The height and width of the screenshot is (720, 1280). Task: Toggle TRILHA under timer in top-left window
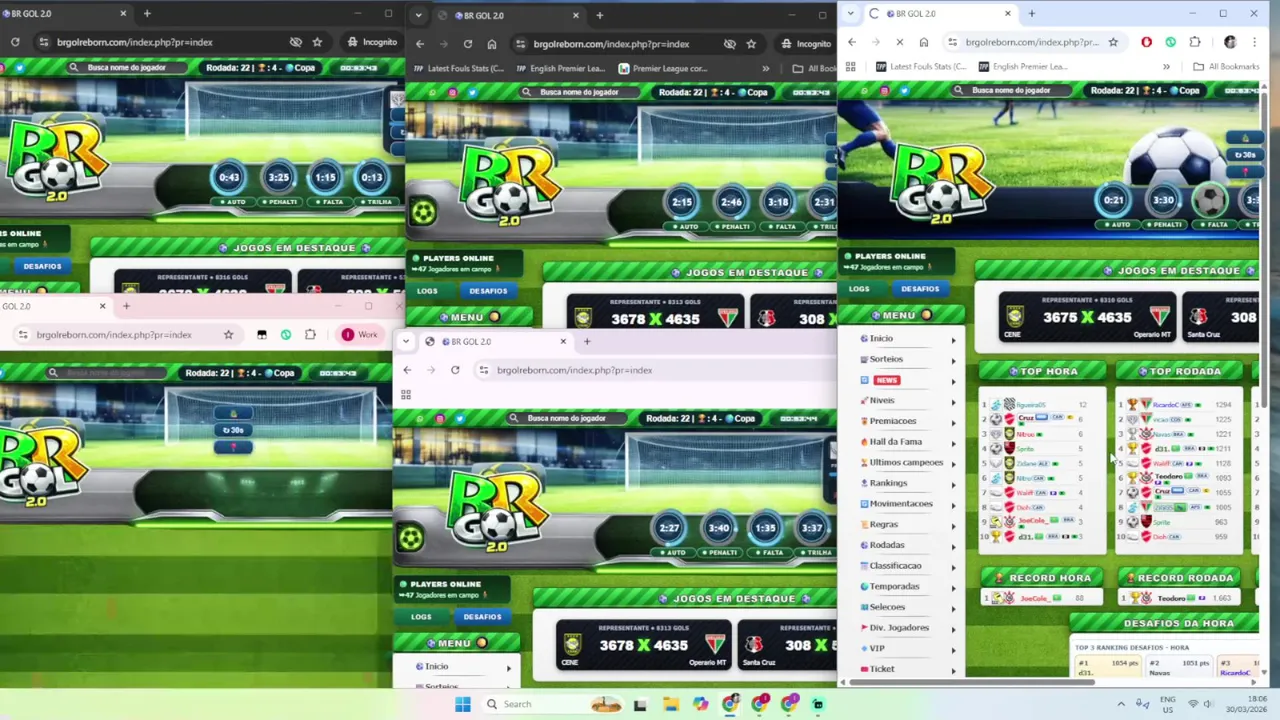click(375, 202)
